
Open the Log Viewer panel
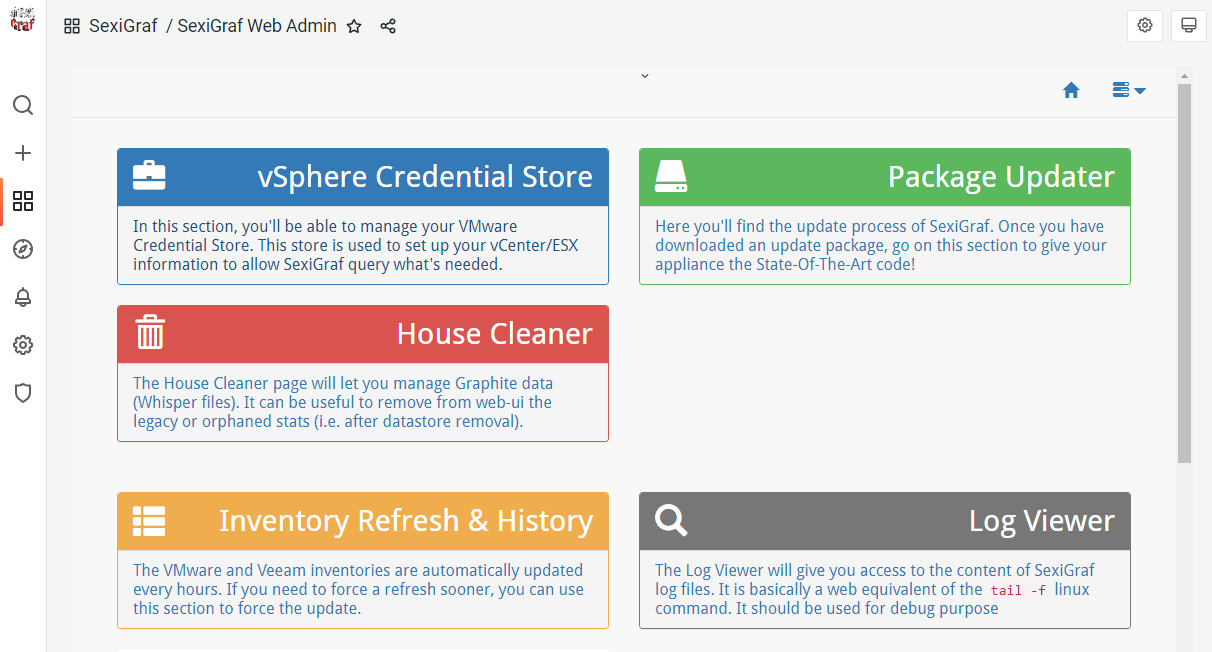pos(885,560)
